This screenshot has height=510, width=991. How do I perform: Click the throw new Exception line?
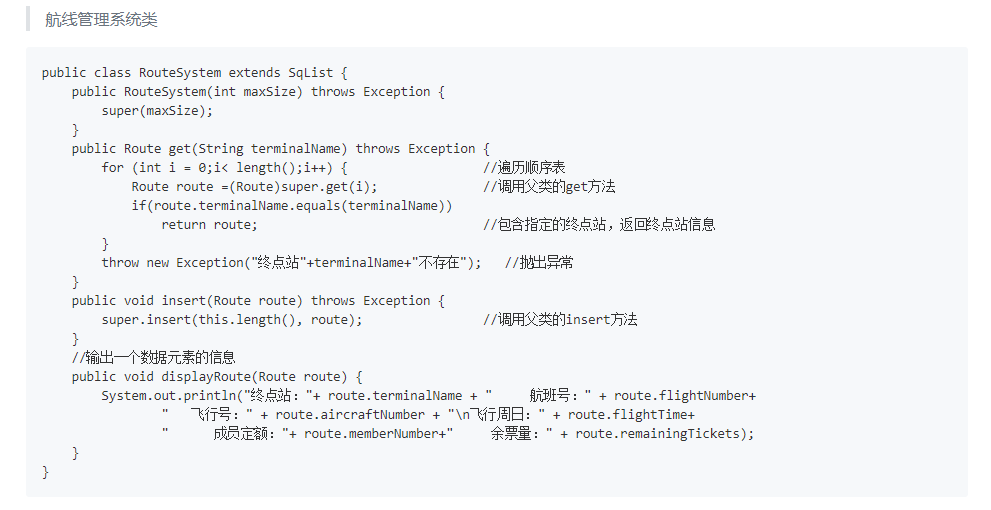tap(291, 262)
